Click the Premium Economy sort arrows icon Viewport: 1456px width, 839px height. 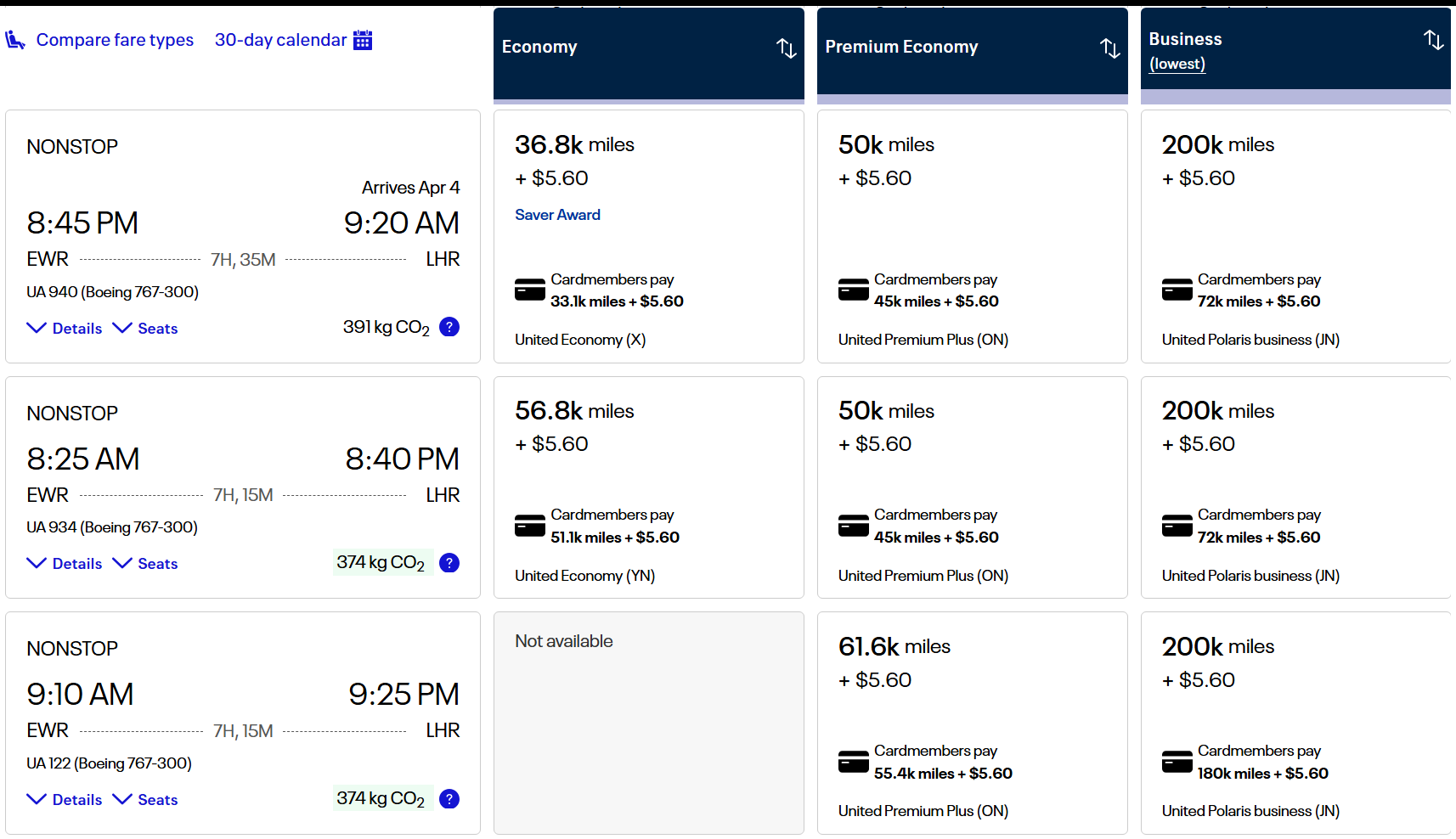(x=1109, y=48)
